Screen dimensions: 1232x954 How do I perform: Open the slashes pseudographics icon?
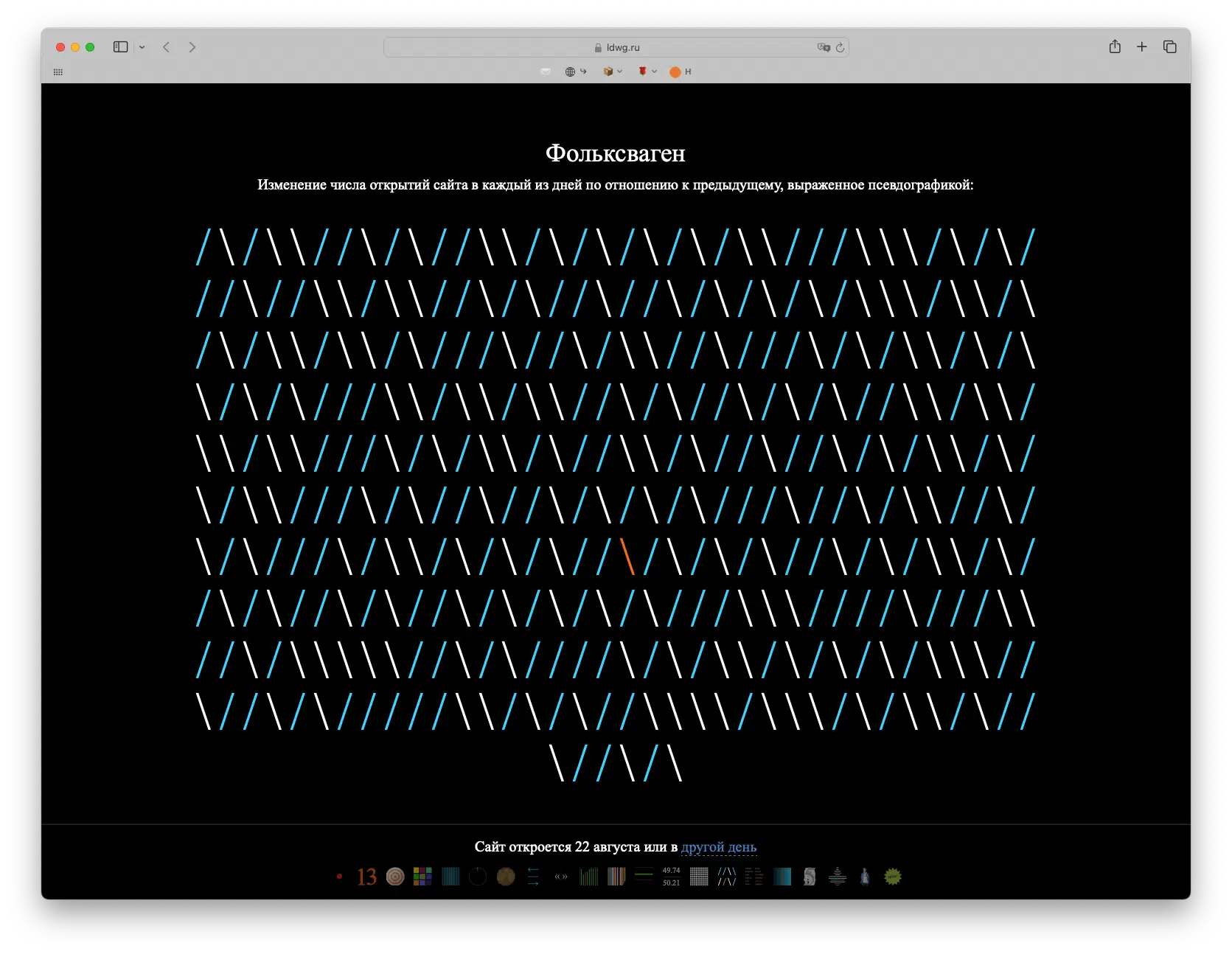(727, 877)
